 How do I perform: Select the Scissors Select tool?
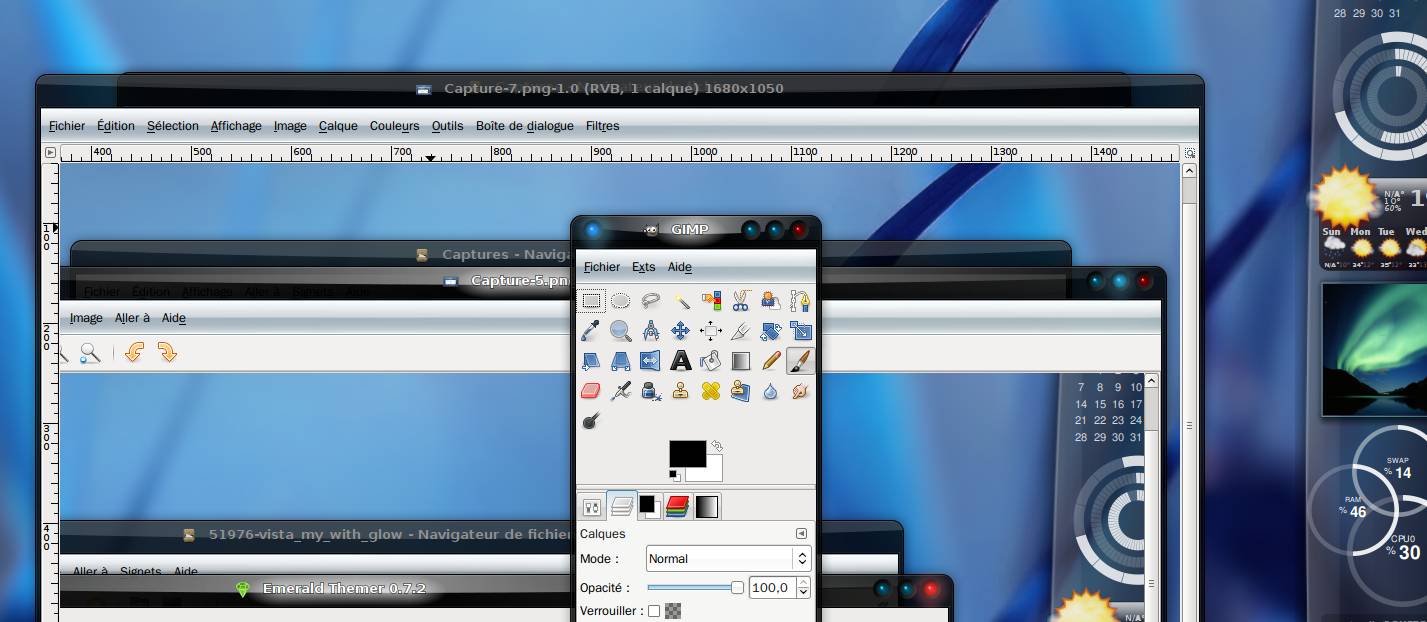pyautogui.click(x=741, y=300)
